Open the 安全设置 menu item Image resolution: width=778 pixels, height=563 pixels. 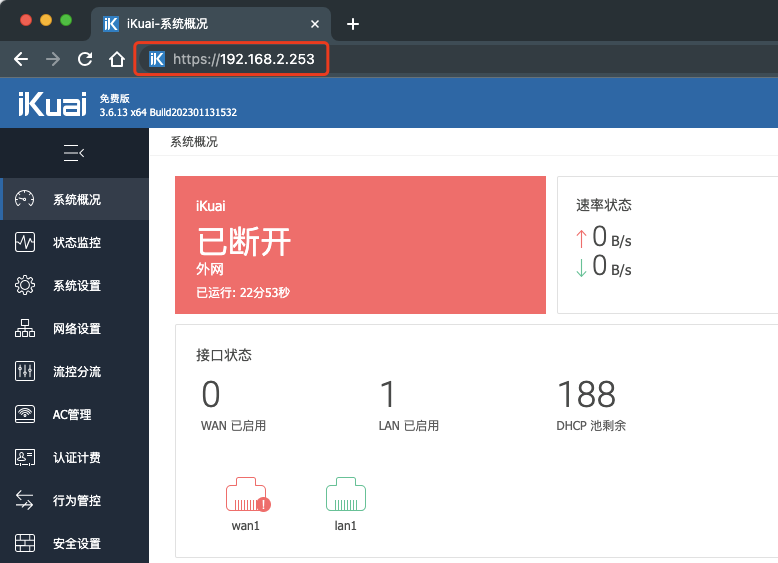click(74, 543)
